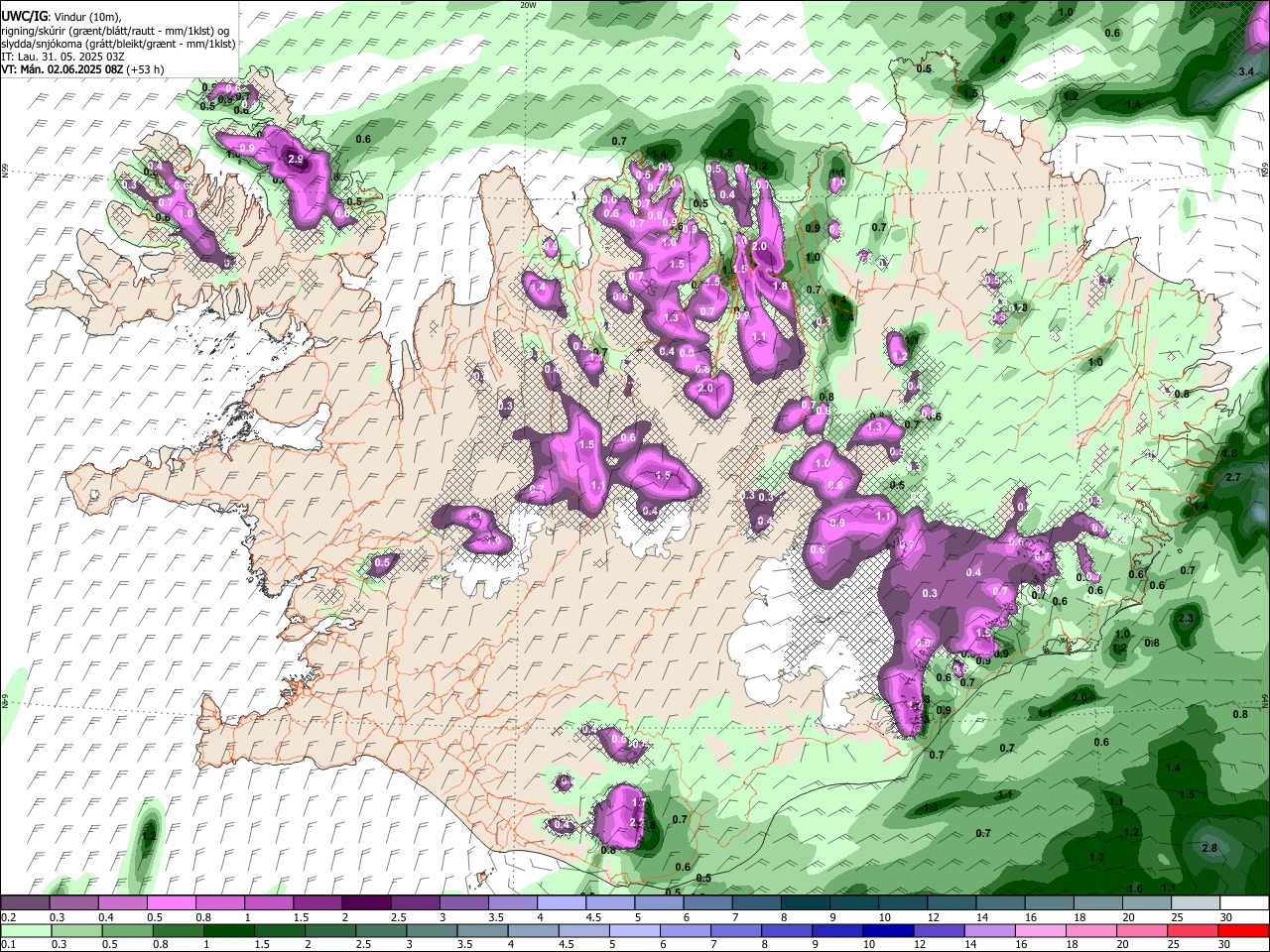Select the darkest purple 2 swatch, upper legend row
The height and width of the screenshot is (952, 1270).
tap(365, 903)
